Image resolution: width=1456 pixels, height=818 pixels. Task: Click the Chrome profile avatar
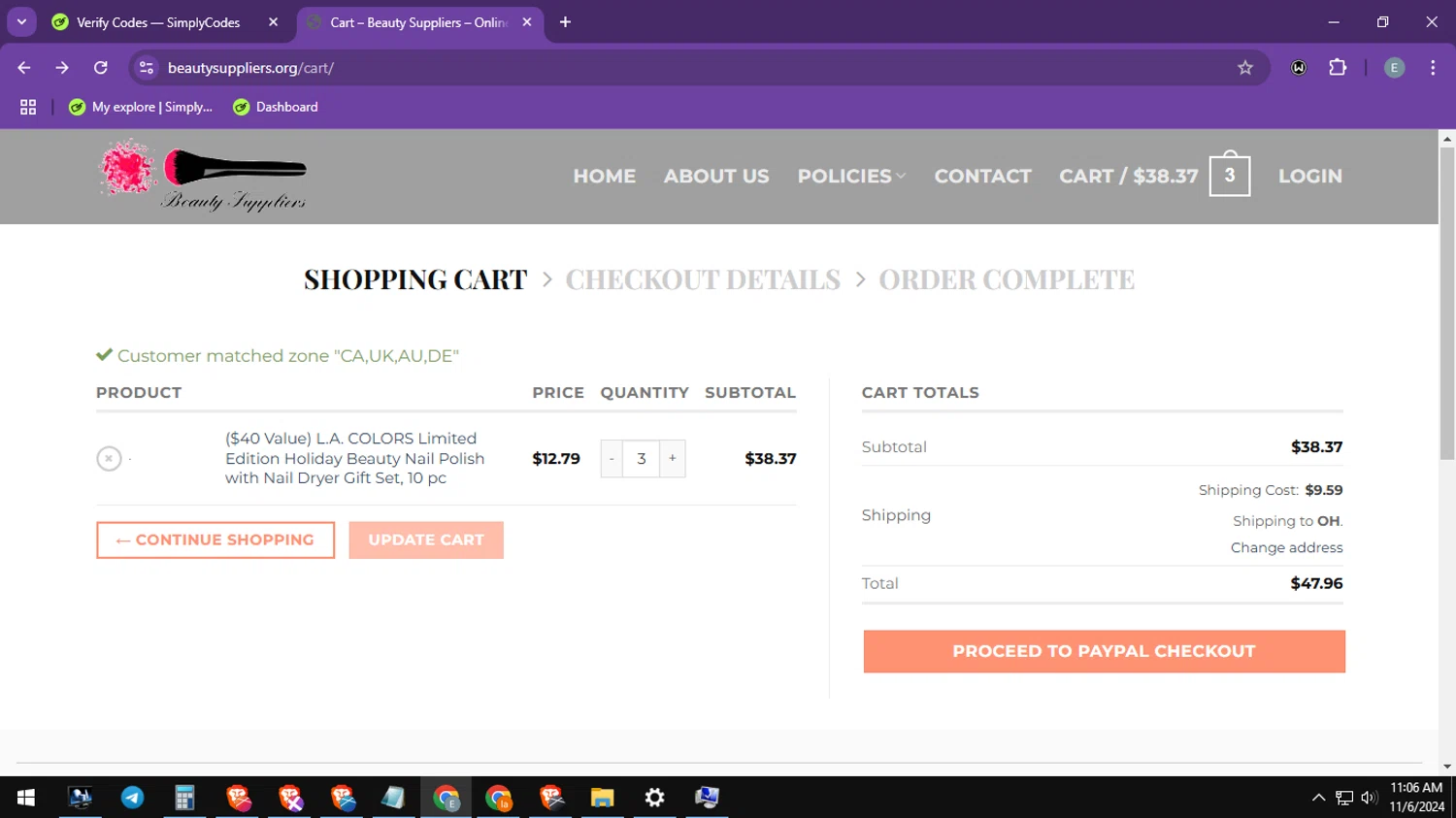1394,68
